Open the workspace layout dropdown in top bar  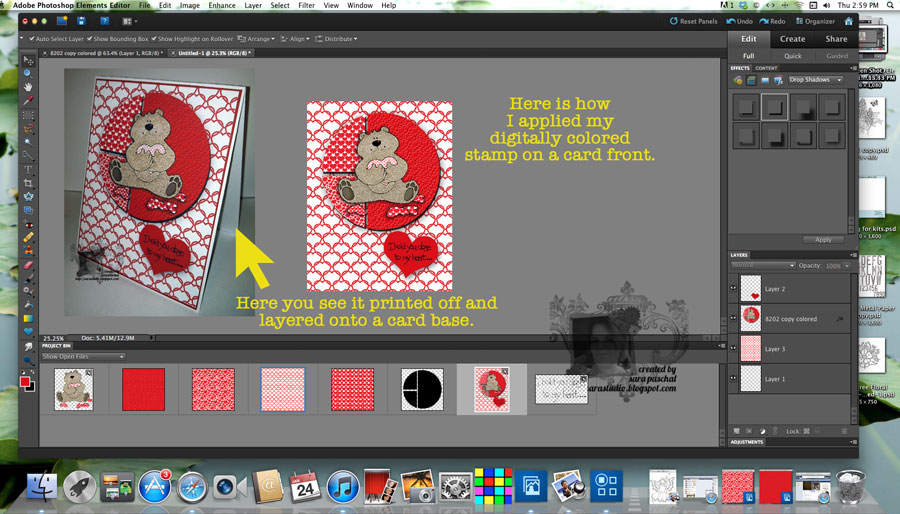[130, 21]
